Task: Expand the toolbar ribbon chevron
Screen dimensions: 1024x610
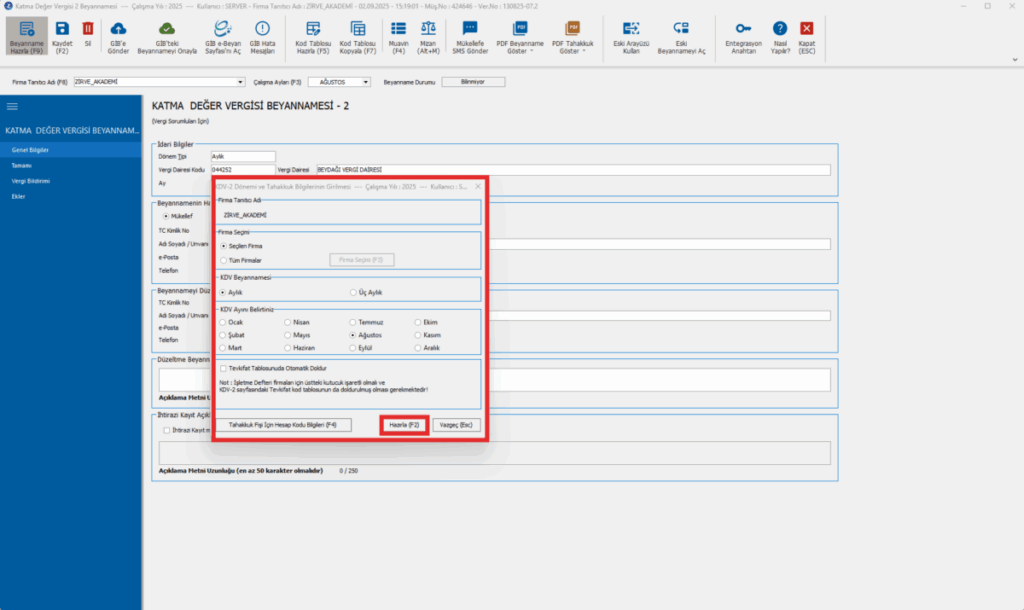Action: click(1015, 59)
